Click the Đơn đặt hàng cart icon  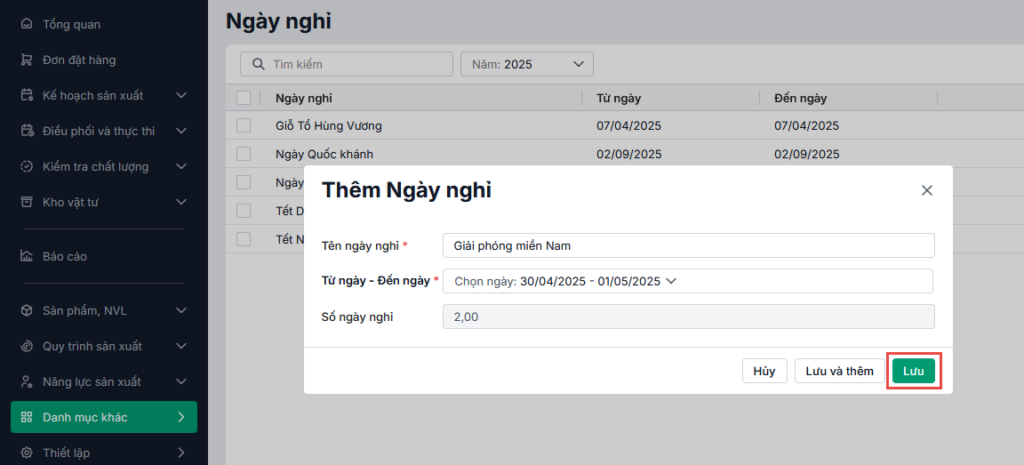pyautogui.click(x=26, y=60)
